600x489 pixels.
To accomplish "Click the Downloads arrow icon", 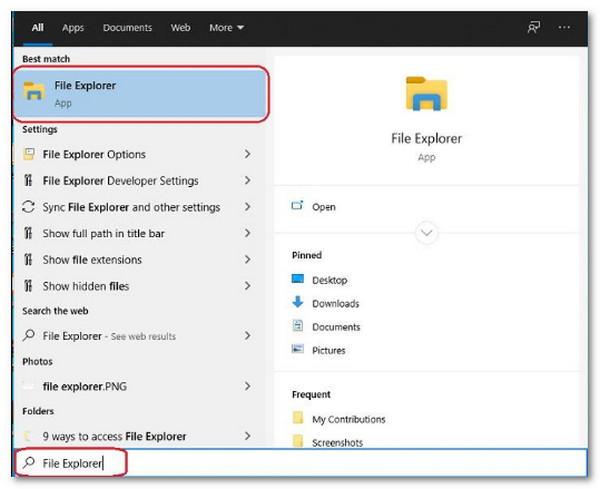I will [x=298, y=302].
